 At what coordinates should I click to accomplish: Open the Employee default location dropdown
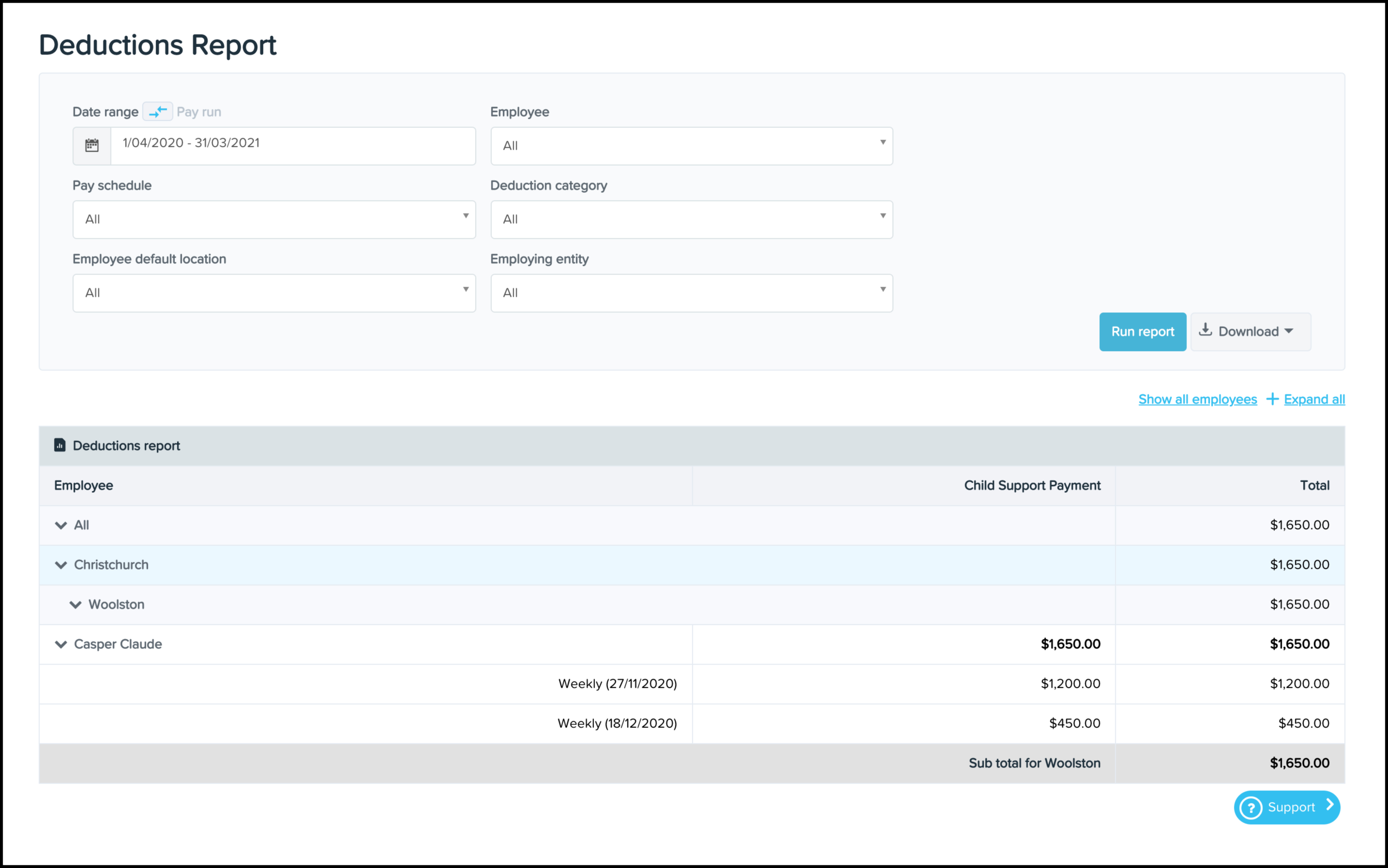[x=274, y=293]
